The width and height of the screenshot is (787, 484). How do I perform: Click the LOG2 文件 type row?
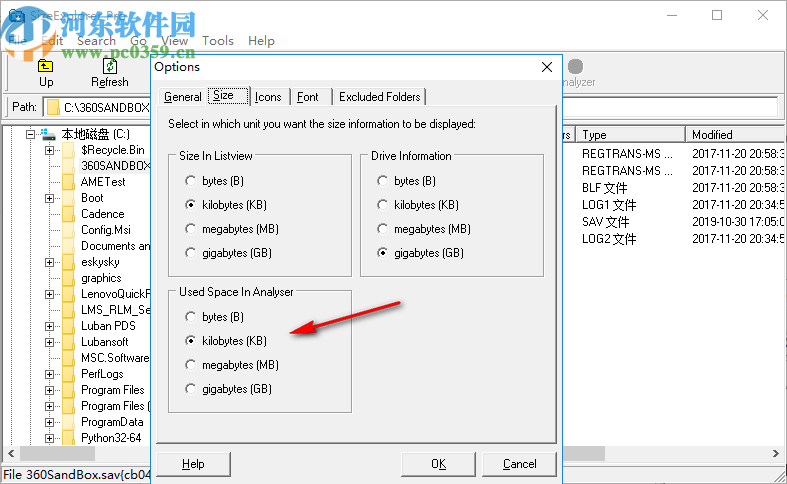pos(609,239)
